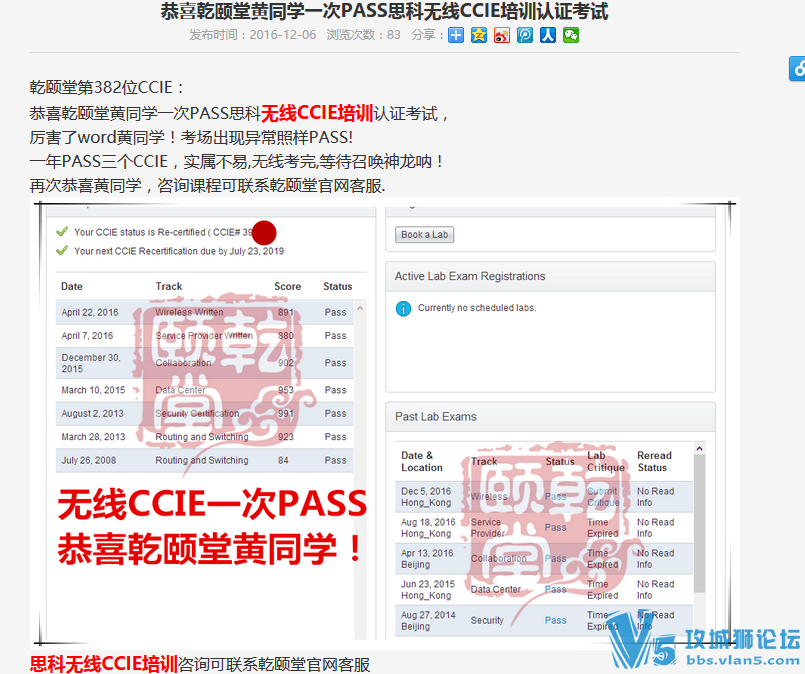Click the Book a Lab button
The height and width of the screenshot is (674, 805).
425,235
